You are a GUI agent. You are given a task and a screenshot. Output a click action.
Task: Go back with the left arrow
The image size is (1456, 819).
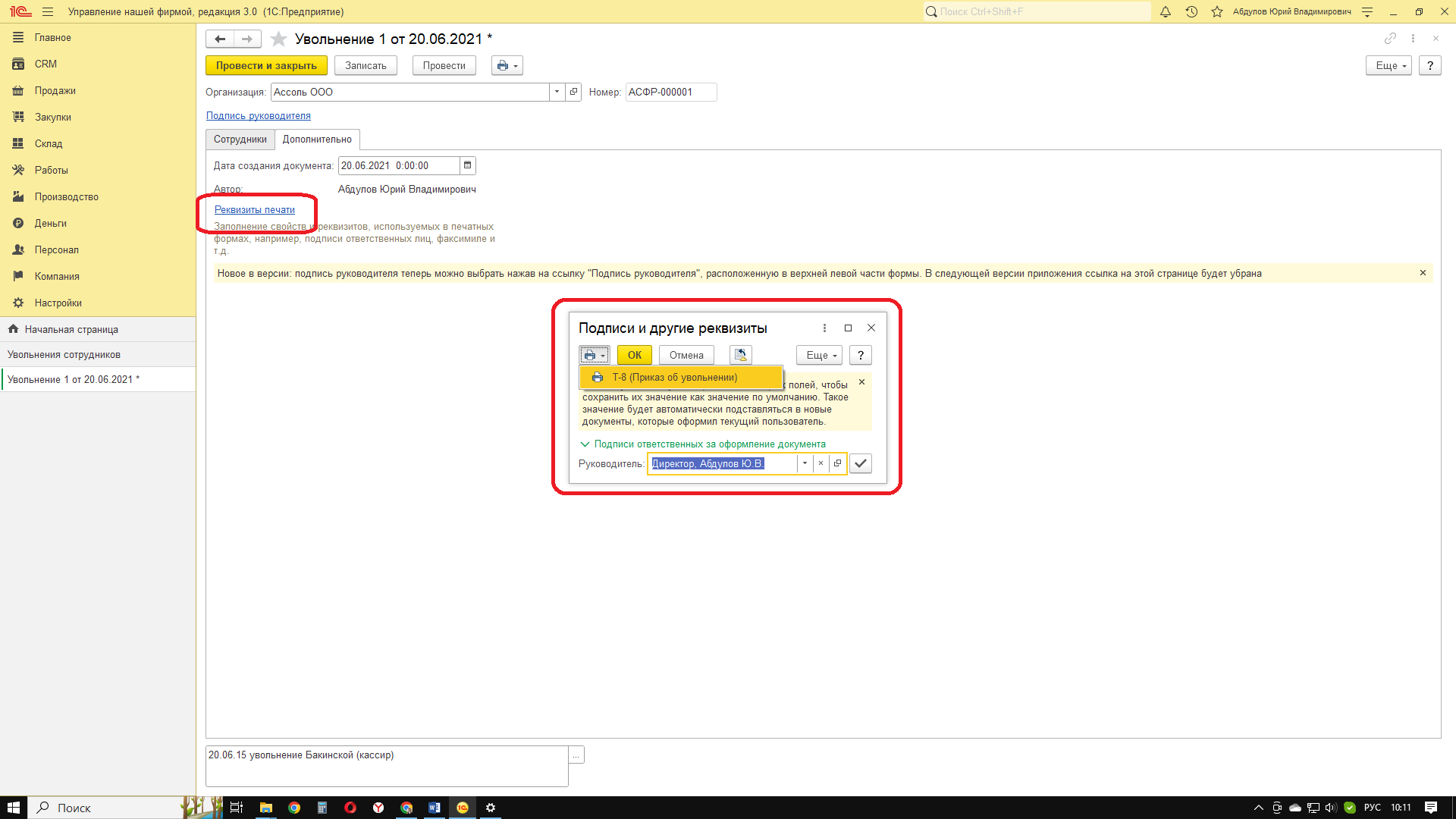click(220, 39)
